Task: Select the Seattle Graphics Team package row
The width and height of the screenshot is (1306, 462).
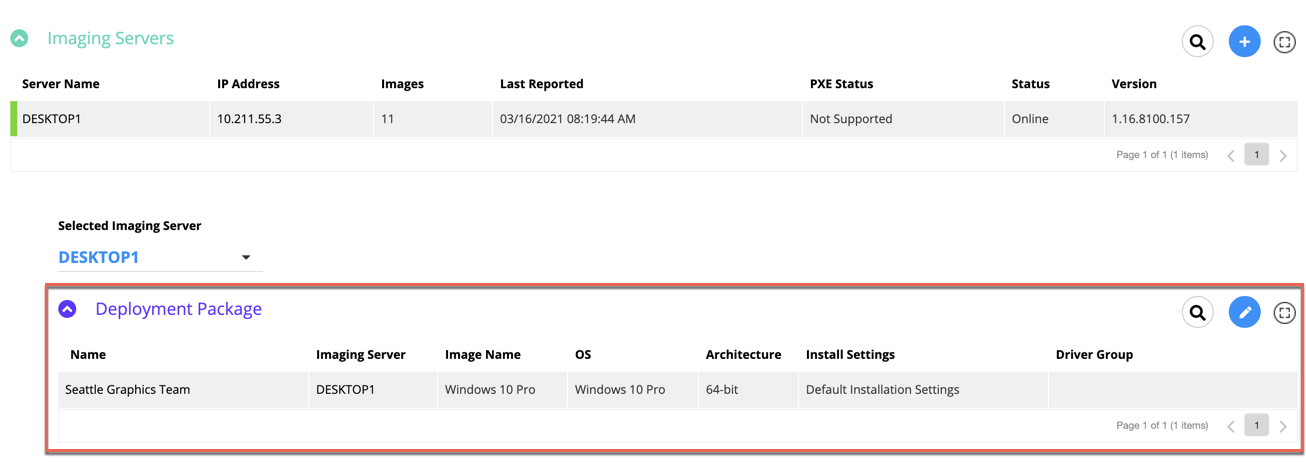Action: pos(678,390)
